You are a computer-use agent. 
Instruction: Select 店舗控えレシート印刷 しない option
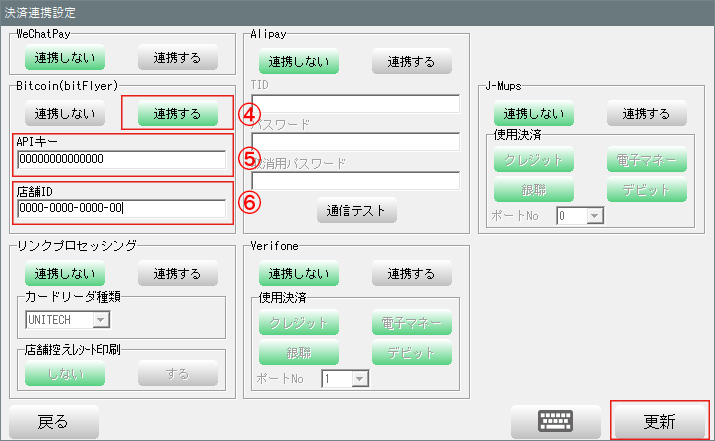pyautogui.click(x=65, y=373)
